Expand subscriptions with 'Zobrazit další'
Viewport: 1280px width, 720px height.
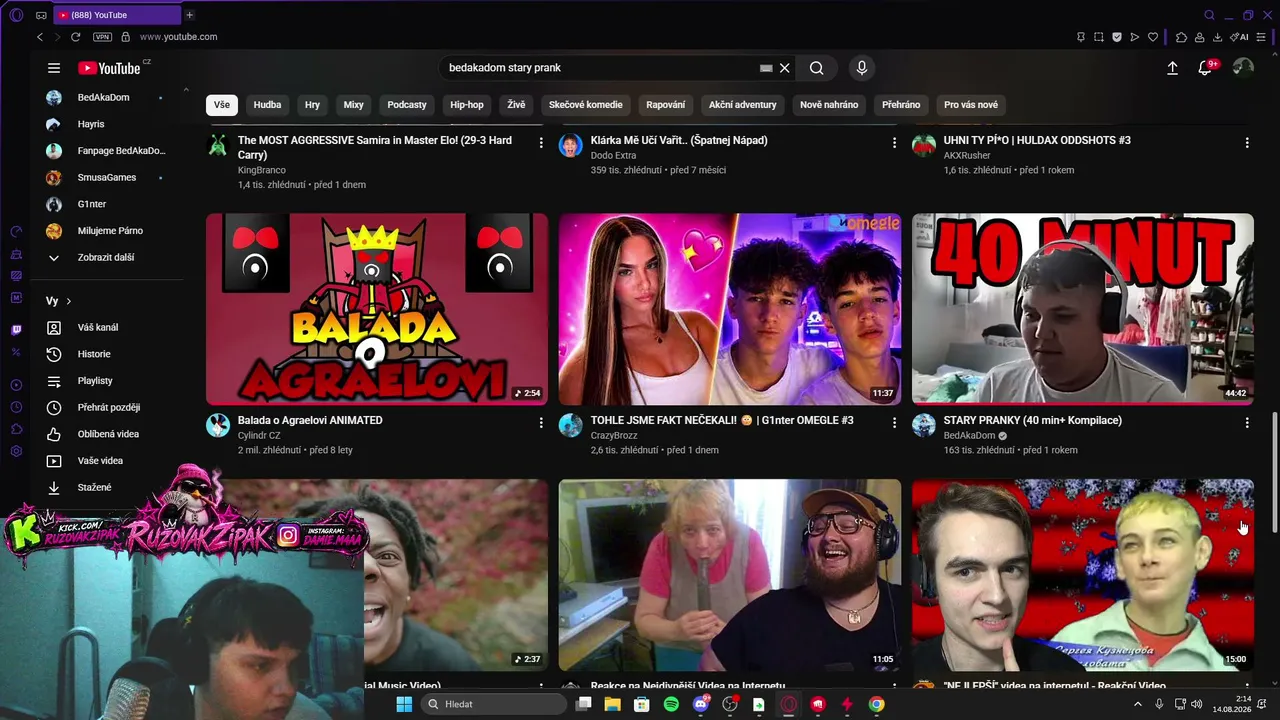coord(106,257)
